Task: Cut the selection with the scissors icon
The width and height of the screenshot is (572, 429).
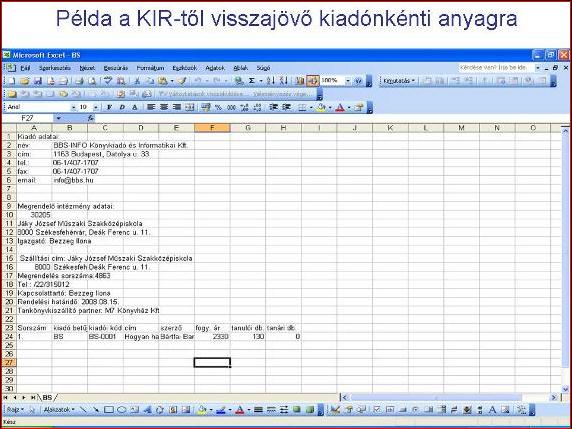Action: click(137, 81)
